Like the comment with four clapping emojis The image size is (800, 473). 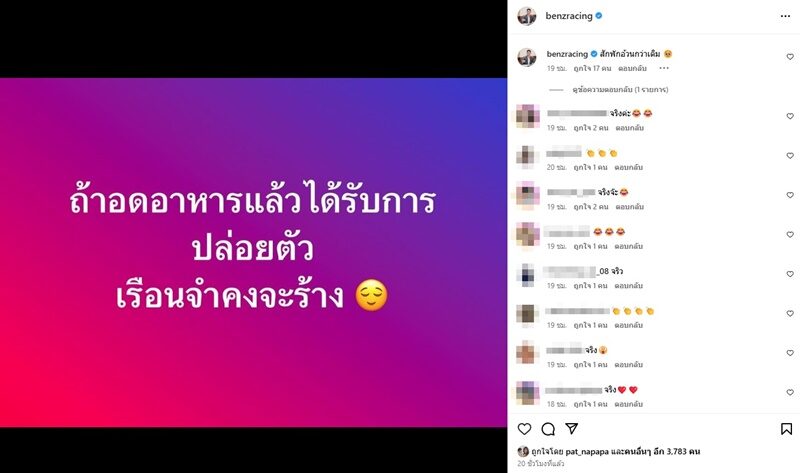pyautogui.click(x=790, y=313)
